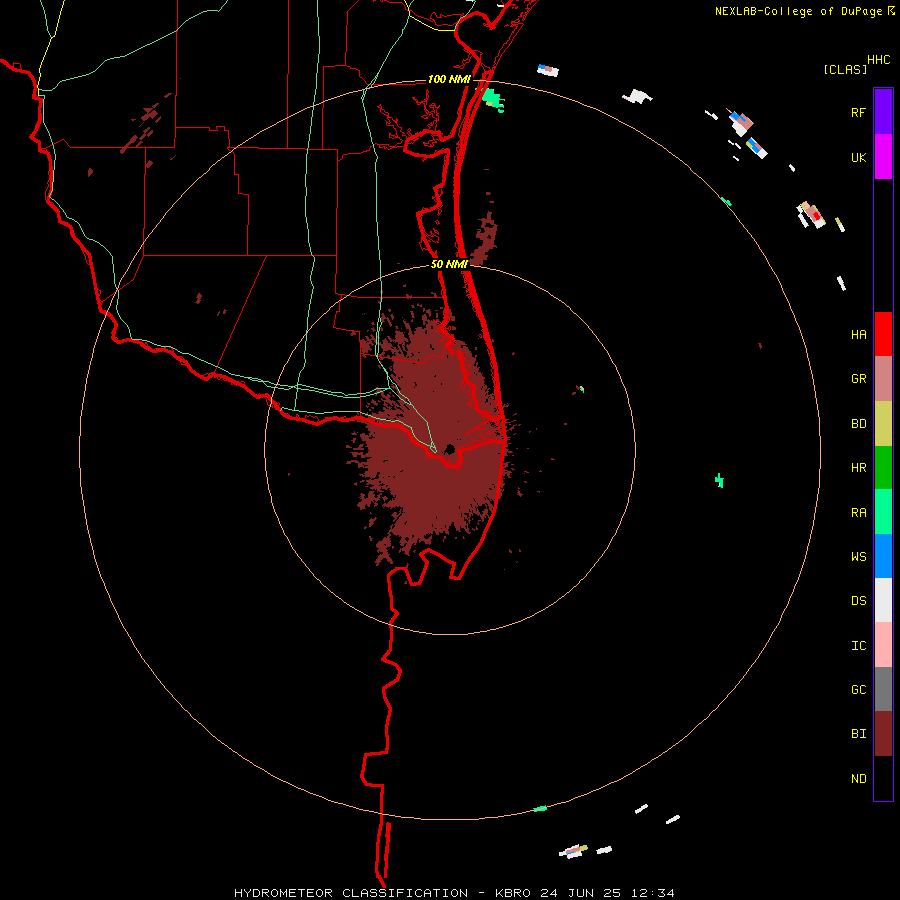This screenshot has width=900, height=900.
Task: Click the white echo east of the 100 NMI label
Action: pyautogui.click(x=637, y=96)
